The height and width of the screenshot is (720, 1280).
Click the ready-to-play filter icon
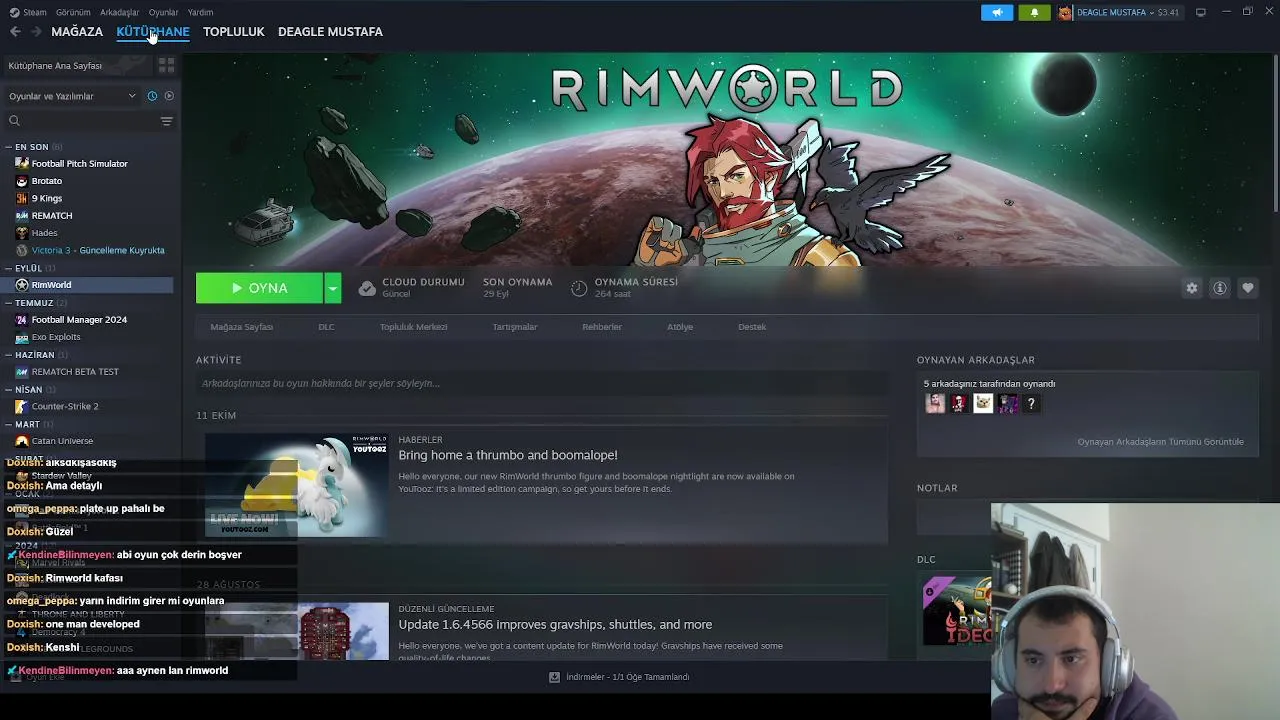click(x=169, y=96)
